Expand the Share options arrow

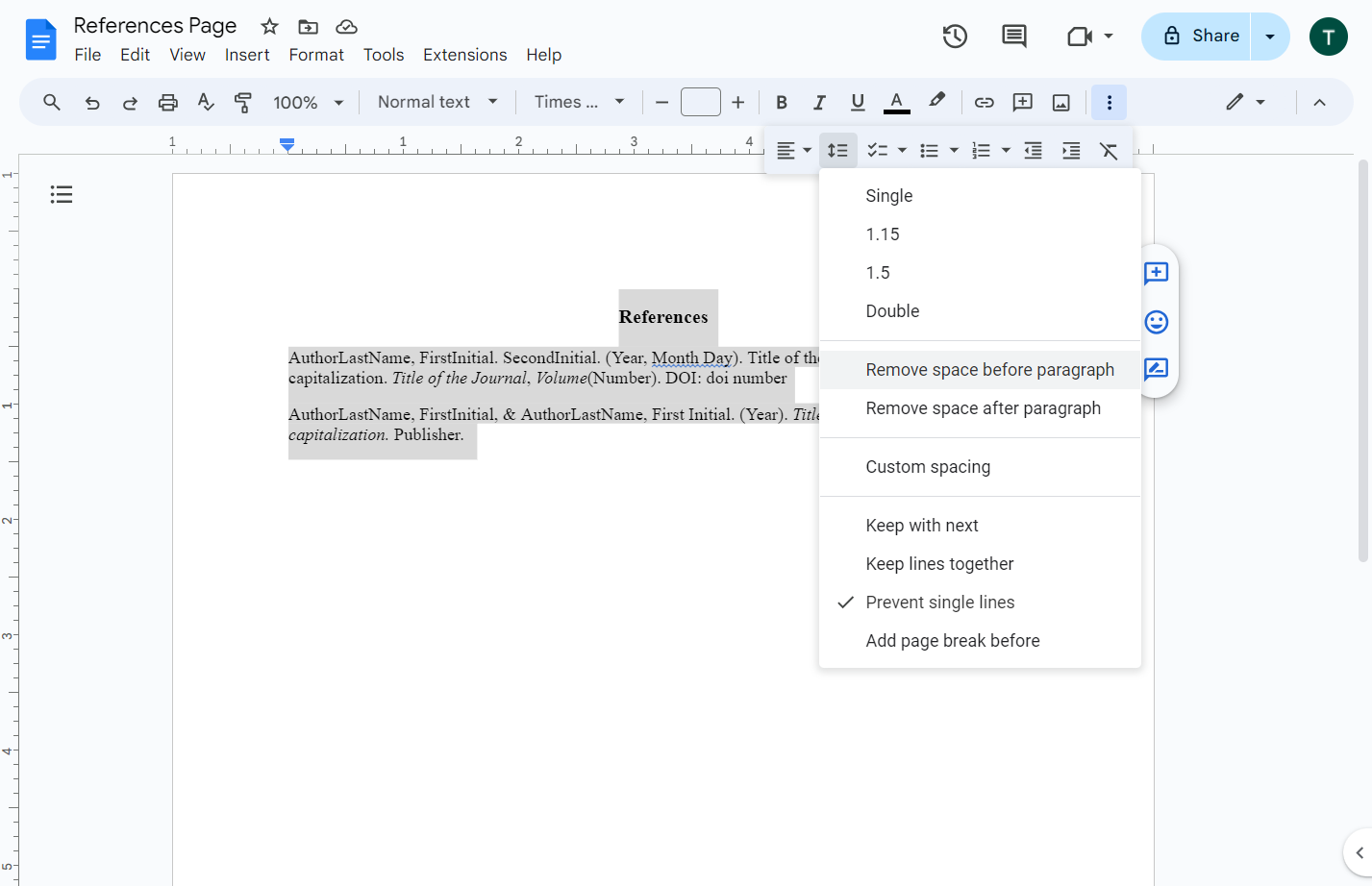1270,37
